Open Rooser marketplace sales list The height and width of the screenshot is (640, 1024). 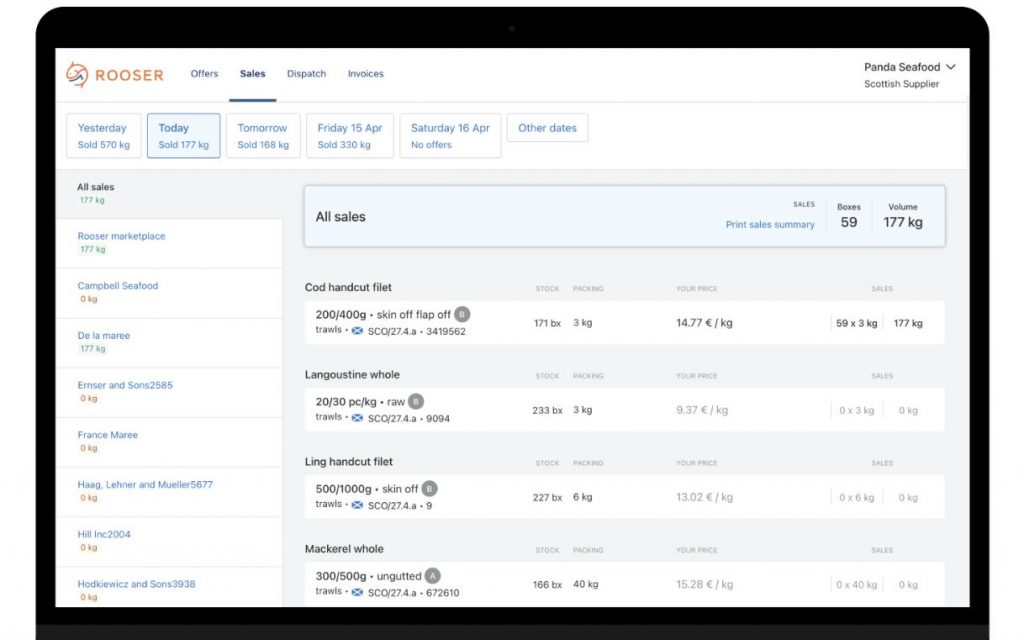[x=122, y=237]
